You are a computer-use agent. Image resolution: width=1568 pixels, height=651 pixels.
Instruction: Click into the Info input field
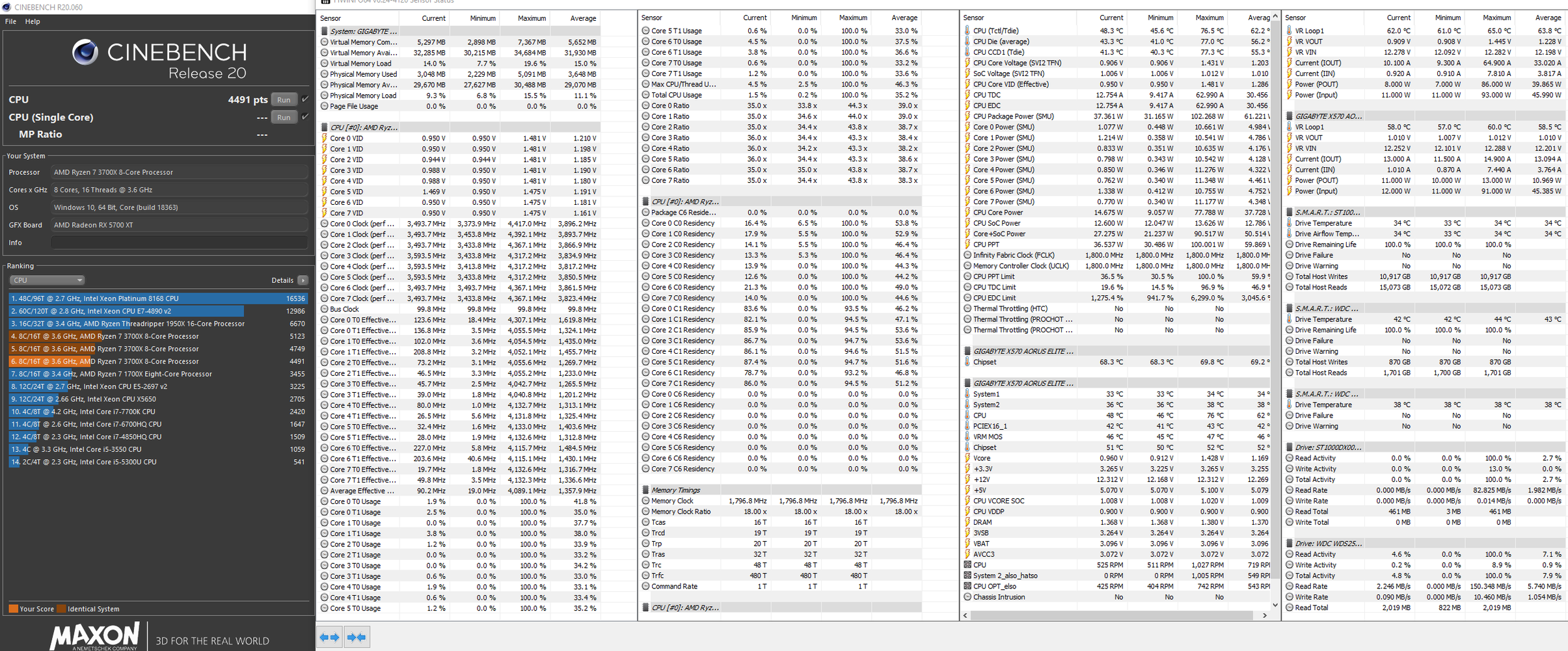(179, 243)
